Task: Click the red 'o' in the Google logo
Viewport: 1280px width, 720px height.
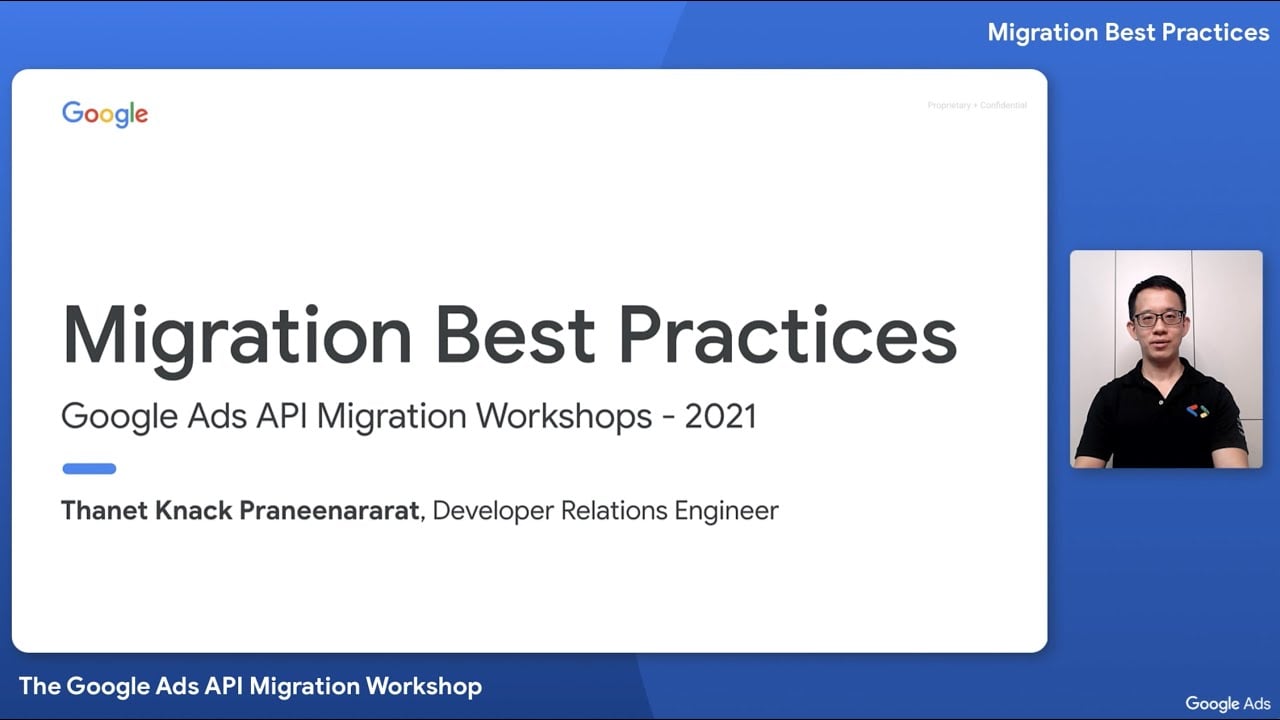Action: pyautogui.click(x=91, y=115)
